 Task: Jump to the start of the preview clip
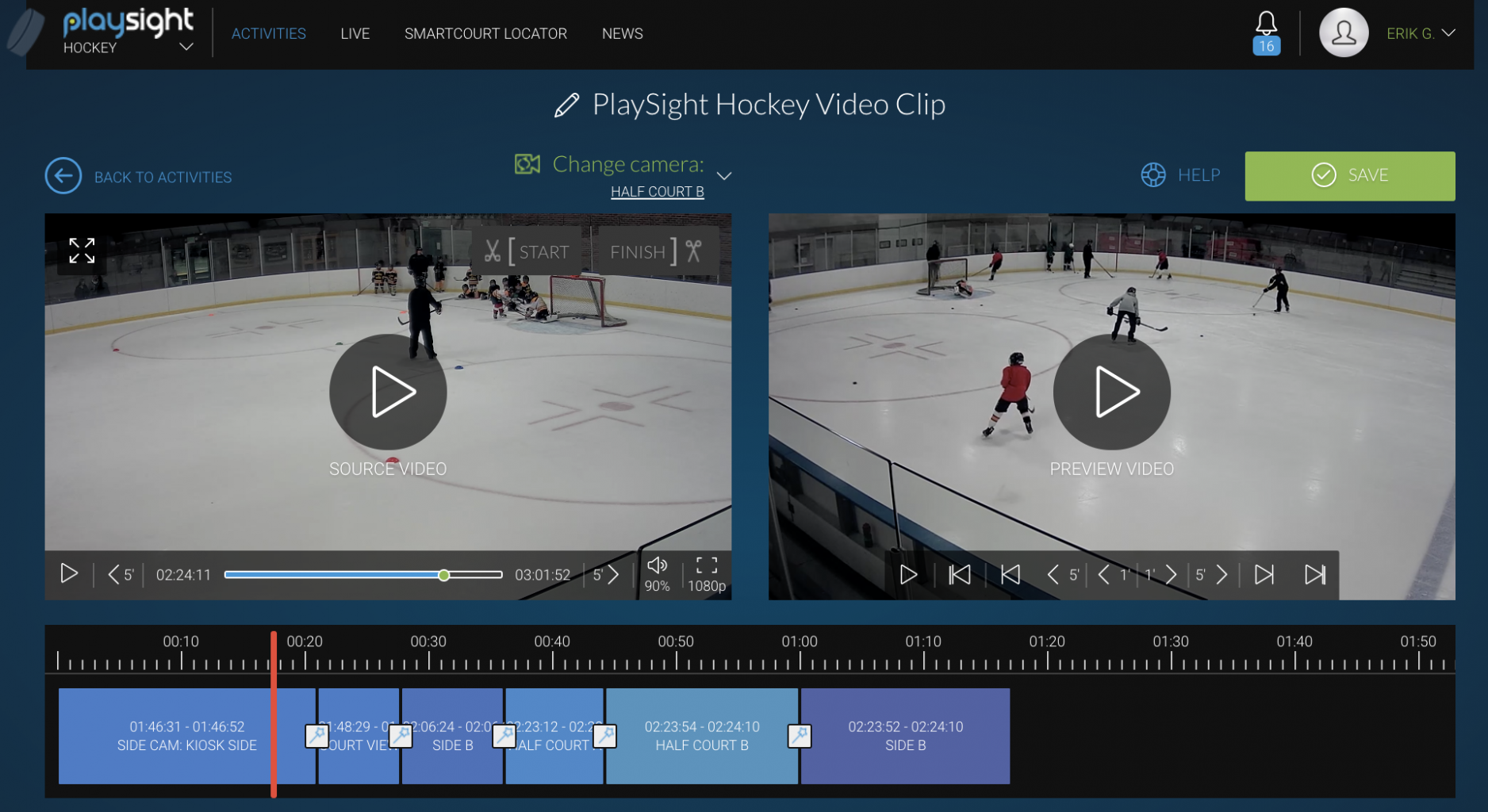point(959,575)
